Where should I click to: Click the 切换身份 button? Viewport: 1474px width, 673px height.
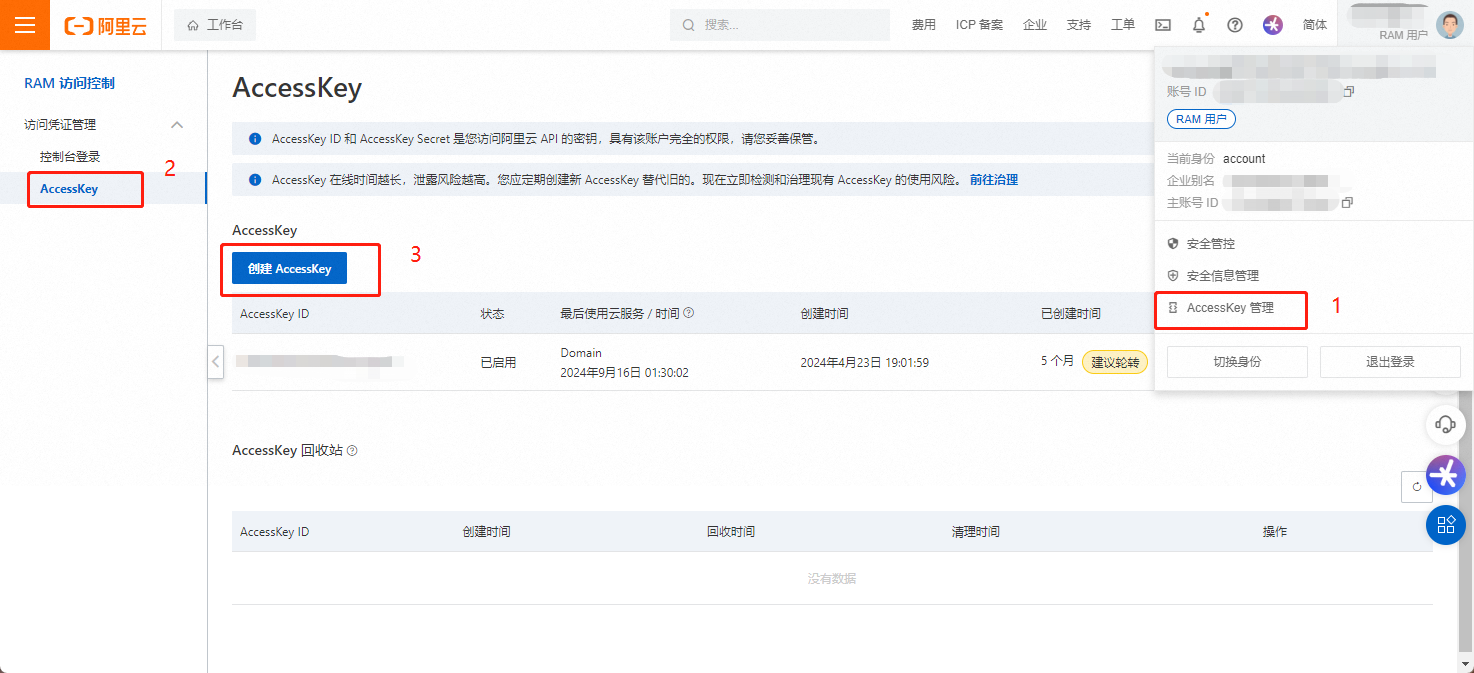[1237, 362]
